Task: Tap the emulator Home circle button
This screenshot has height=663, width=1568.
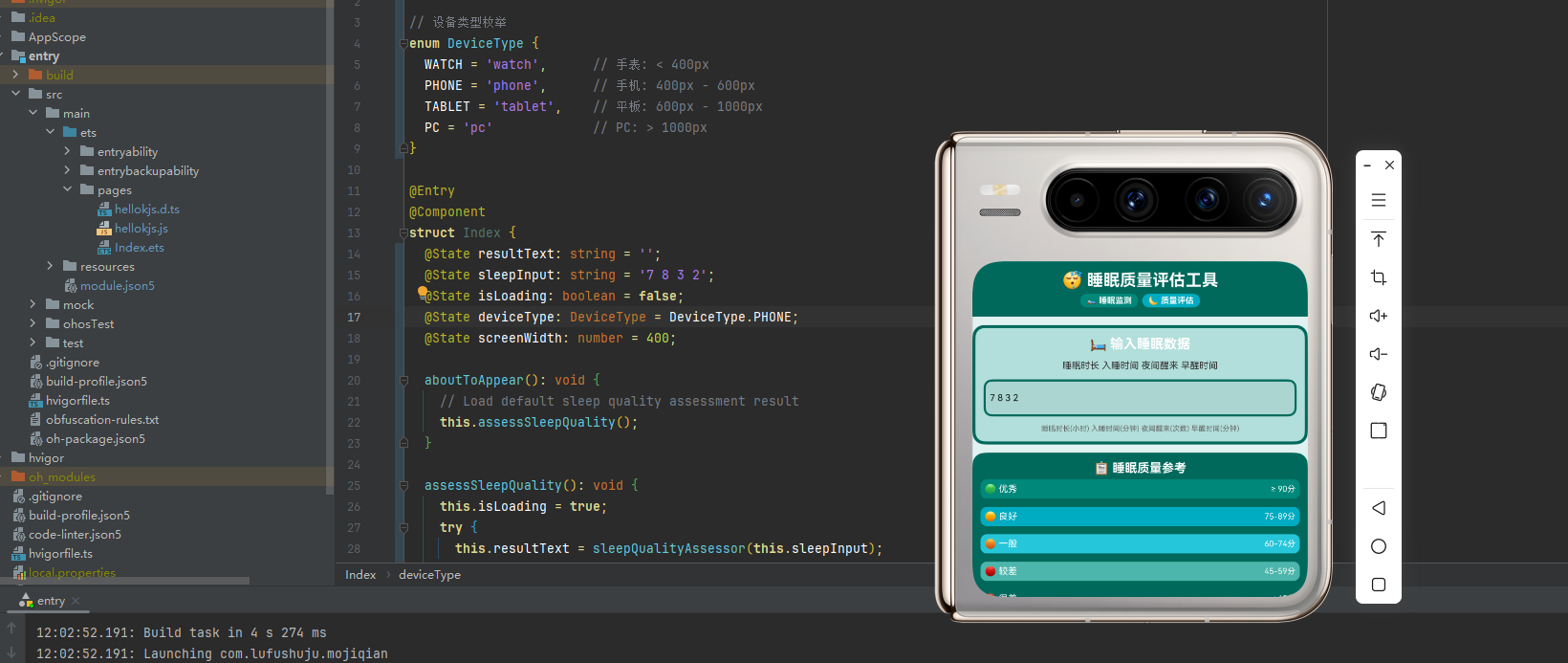Action: (x=1378, y=546)
